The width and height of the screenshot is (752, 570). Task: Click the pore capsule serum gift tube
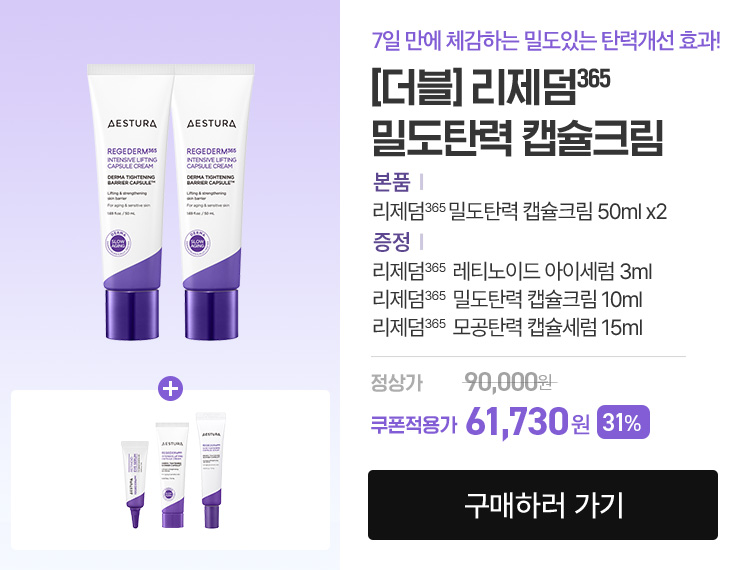(x=211, y=470)
